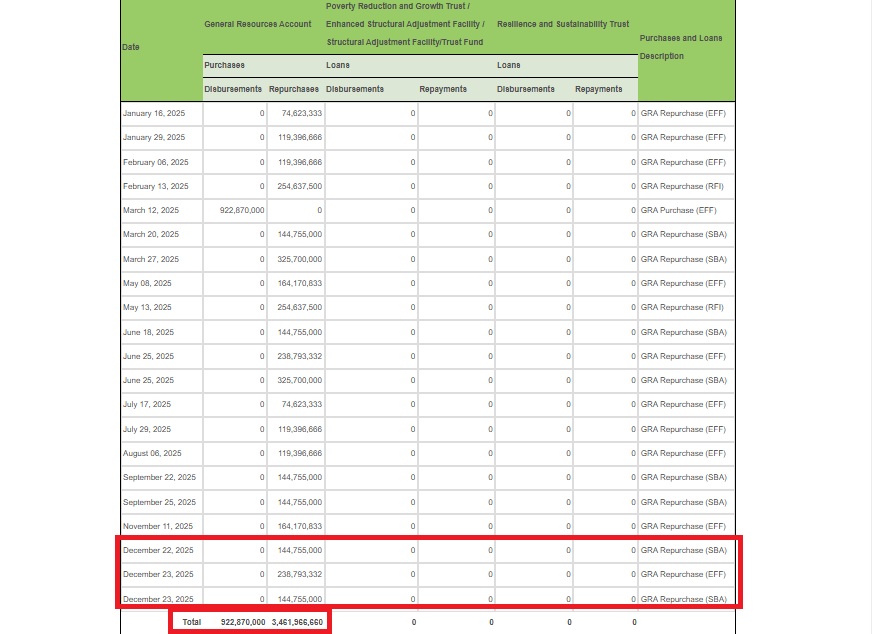The image size is (872, 634).
Task: Select the March 12, 2025 date cell
Action: click(x=150, y=210)
